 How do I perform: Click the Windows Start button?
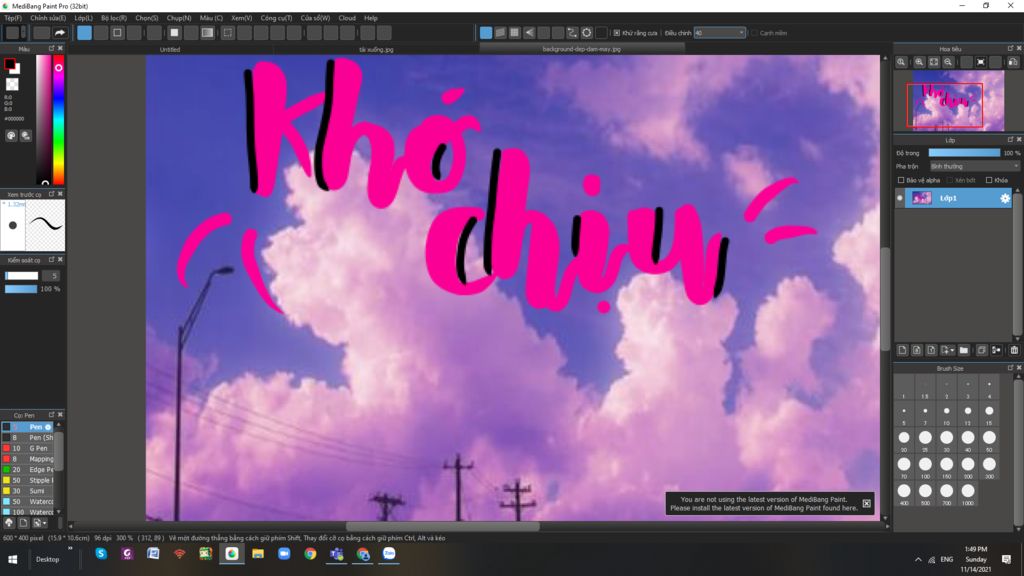coord(12,559)
